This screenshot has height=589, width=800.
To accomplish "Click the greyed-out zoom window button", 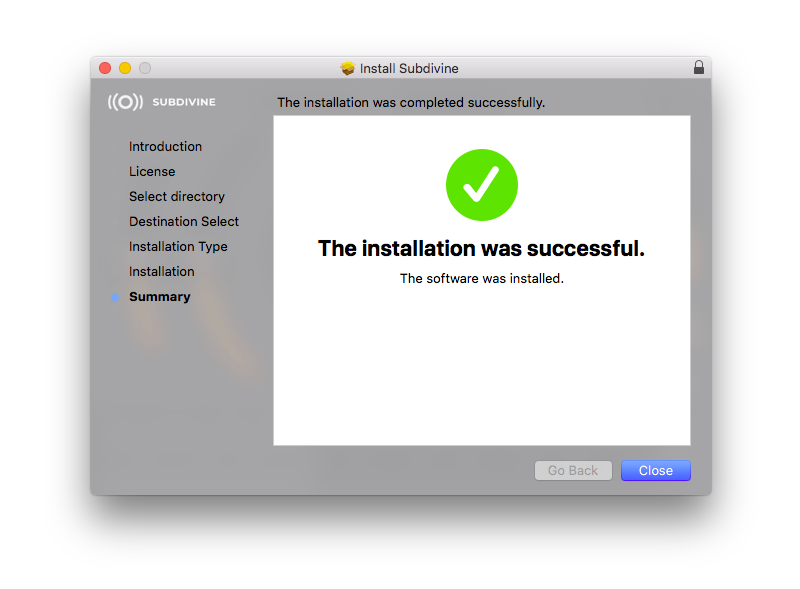I will [145, 68].
